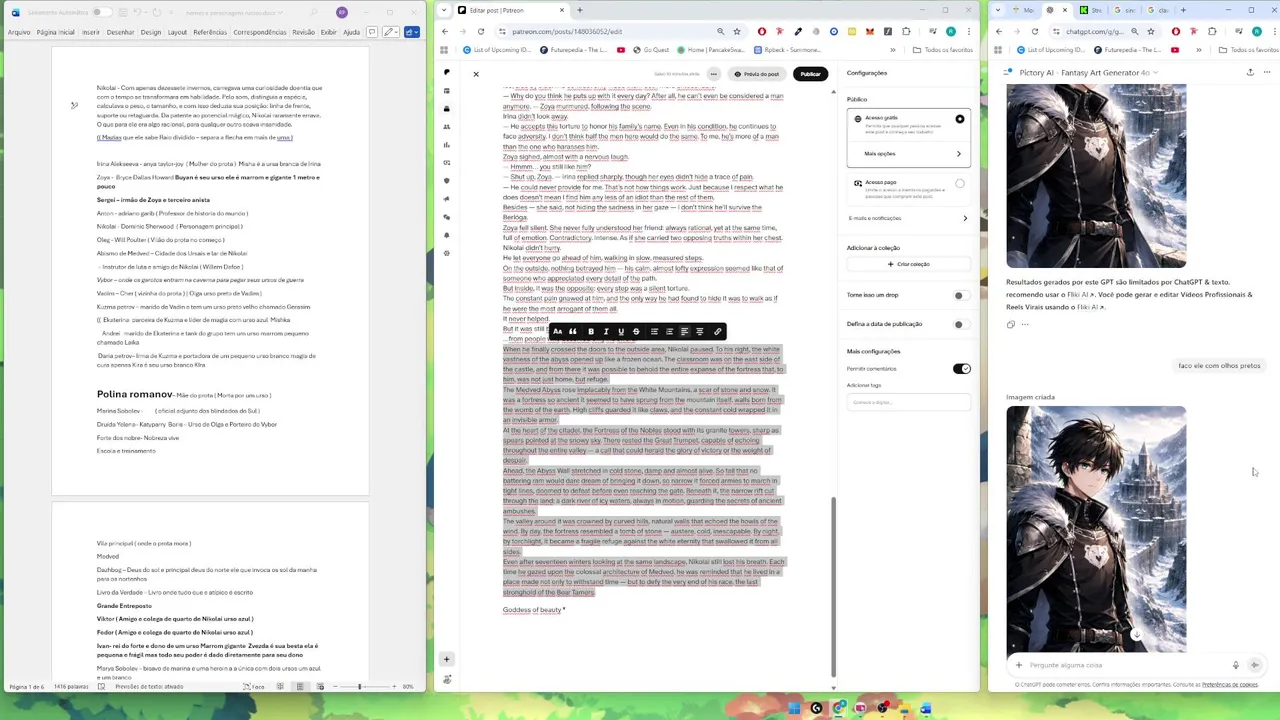The height and width of the screenshot is (720, 1280).
Task: Open the blue Share dropdown in Word
Action: [412, 32]
